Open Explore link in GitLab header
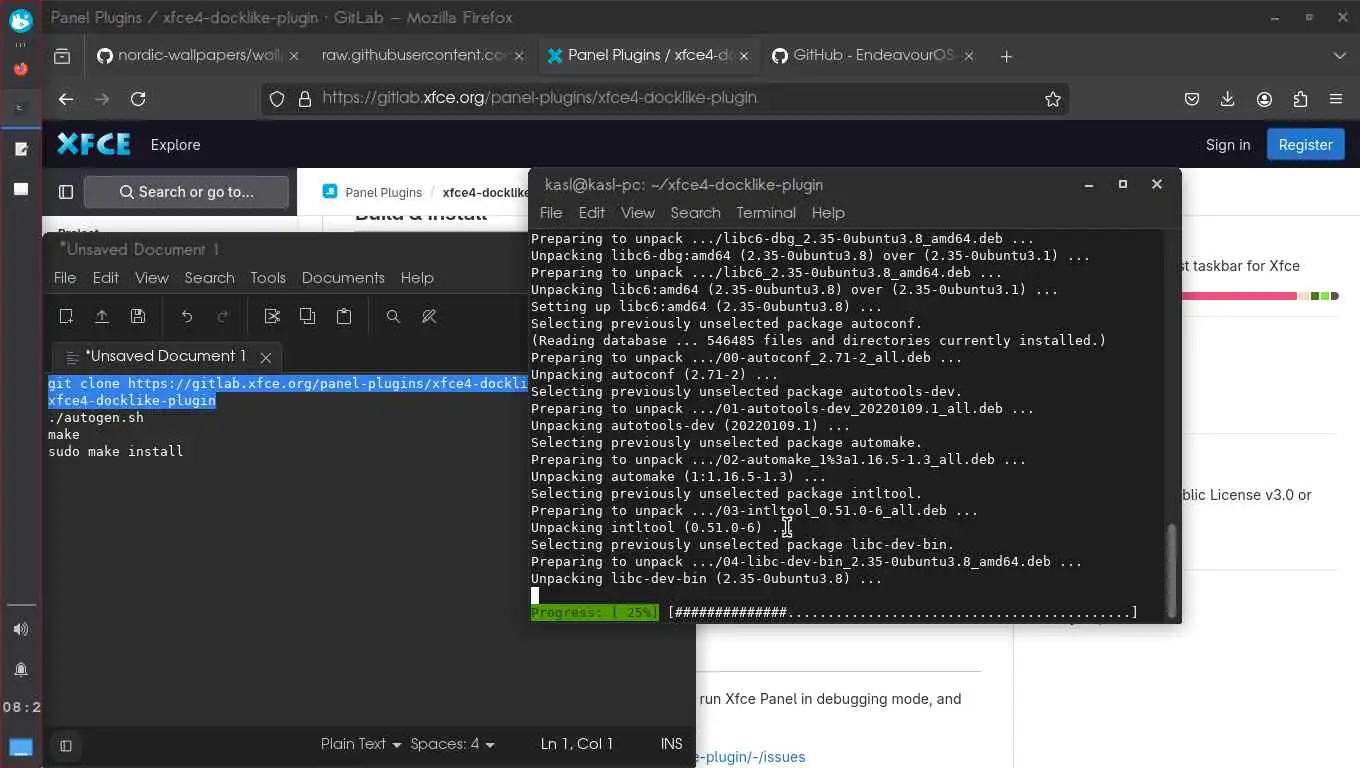Screen dimensions: 1360x768 [176, 145]
